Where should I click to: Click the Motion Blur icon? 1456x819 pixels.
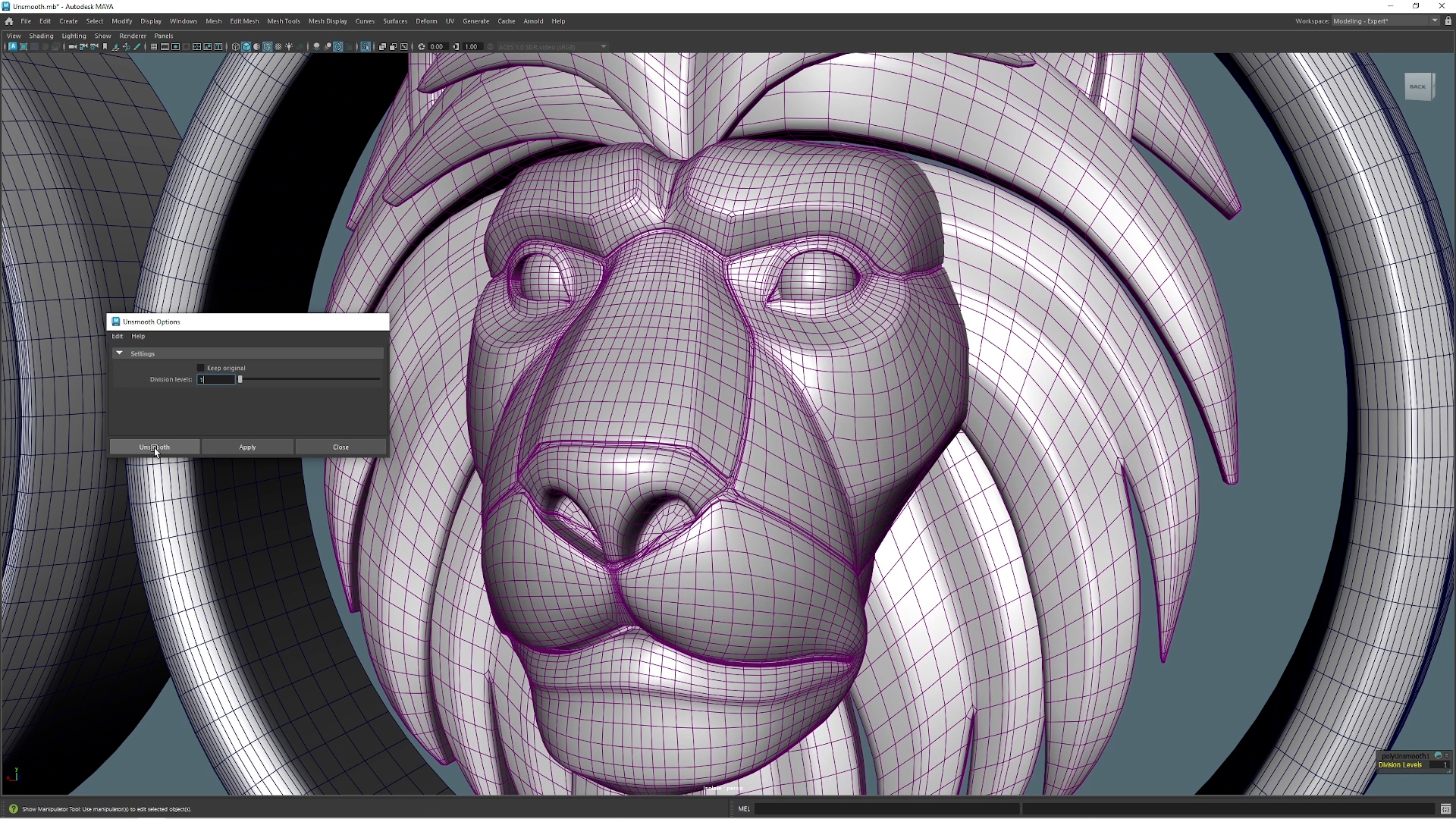tap(328, 47)
